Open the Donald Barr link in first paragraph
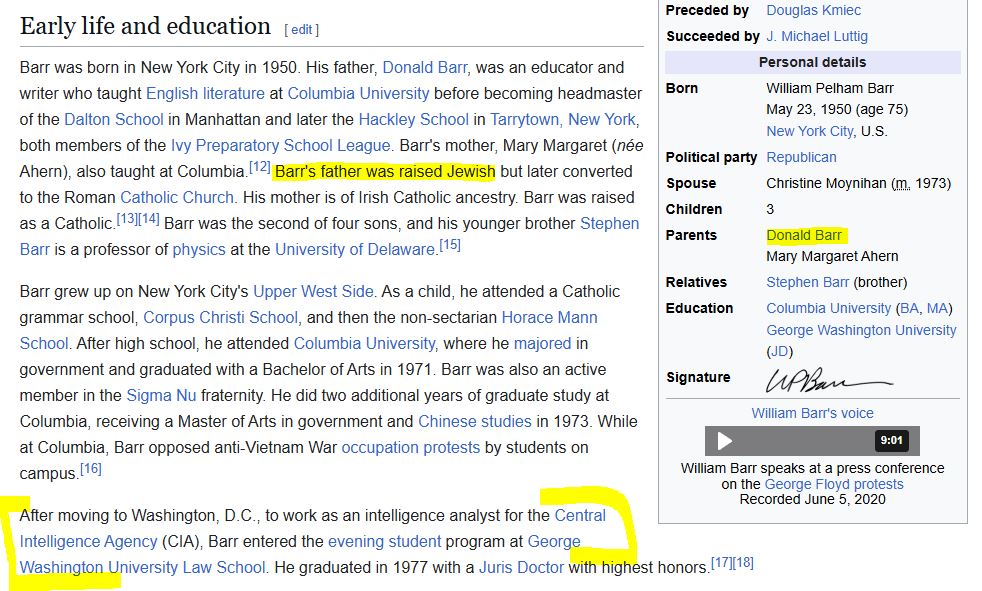Viewport: 982px width, 591px height. pyautogui.click(x=425, y=67)
